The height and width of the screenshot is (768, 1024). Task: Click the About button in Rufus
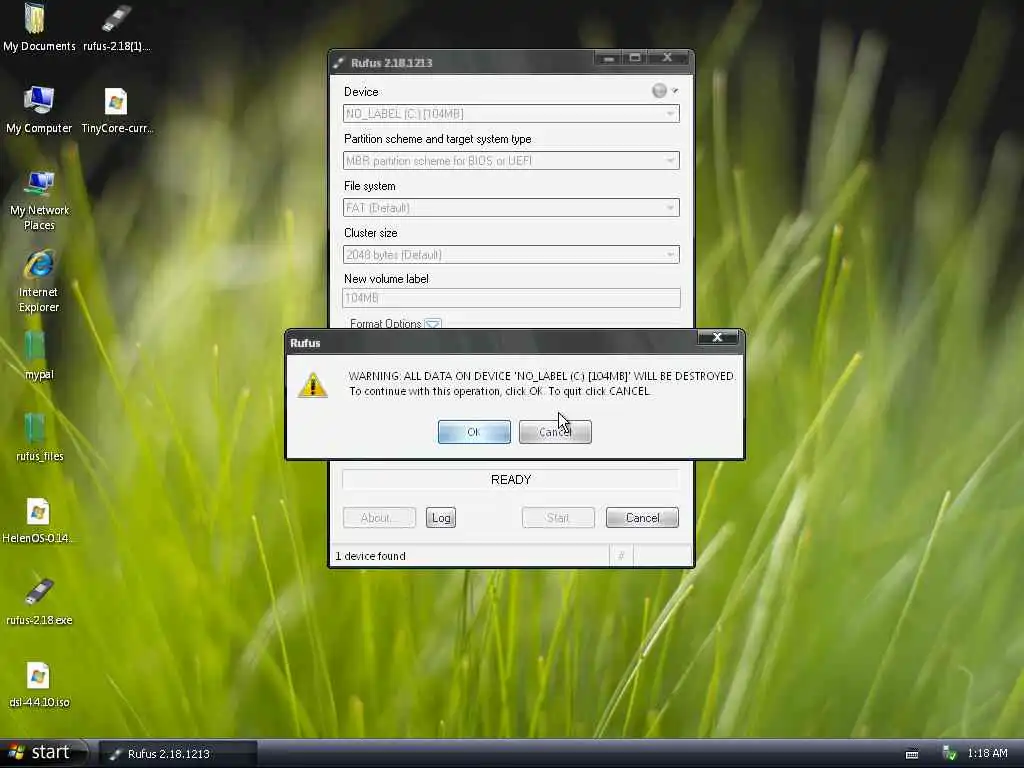pyautogui.click(x=379, y=518)
